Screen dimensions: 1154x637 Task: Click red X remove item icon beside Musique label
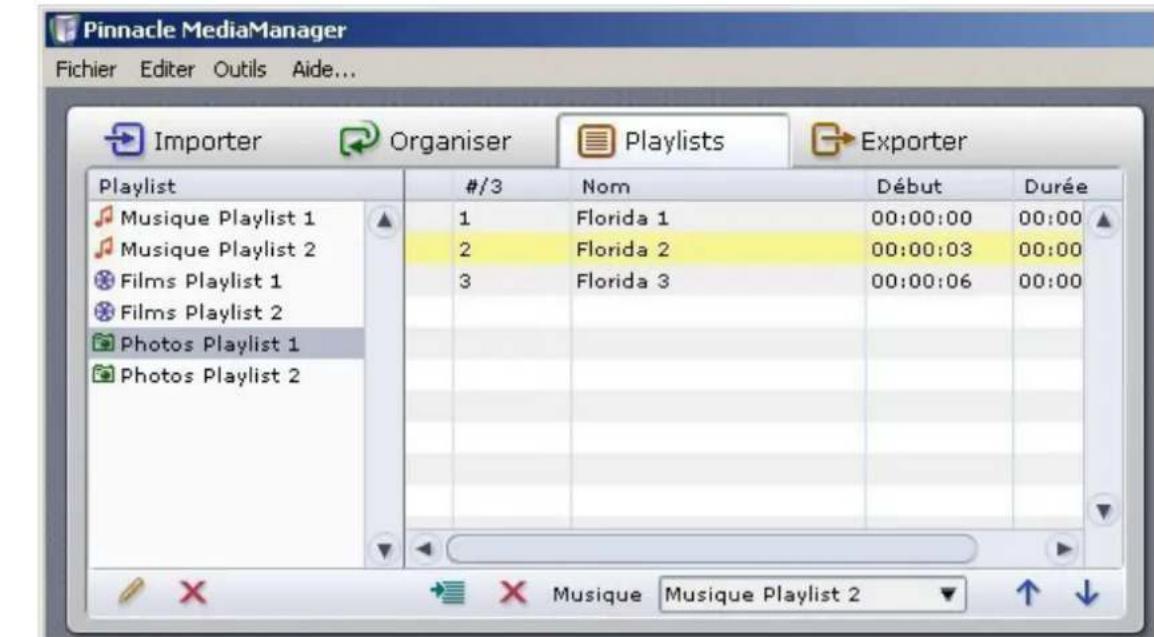(x=513, y=592)
